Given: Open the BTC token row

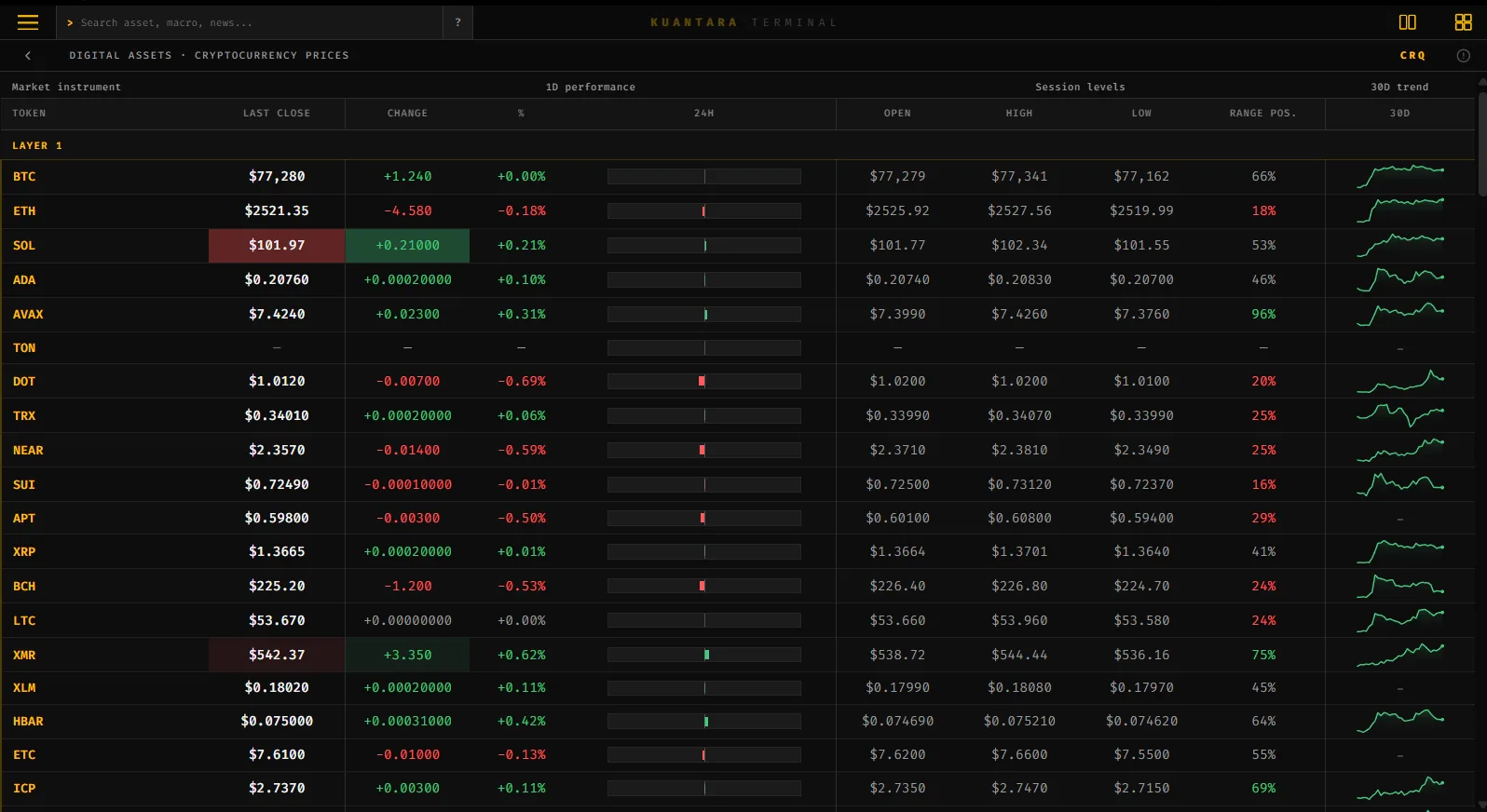Looking at the screenshot, I should click(737, 177).
